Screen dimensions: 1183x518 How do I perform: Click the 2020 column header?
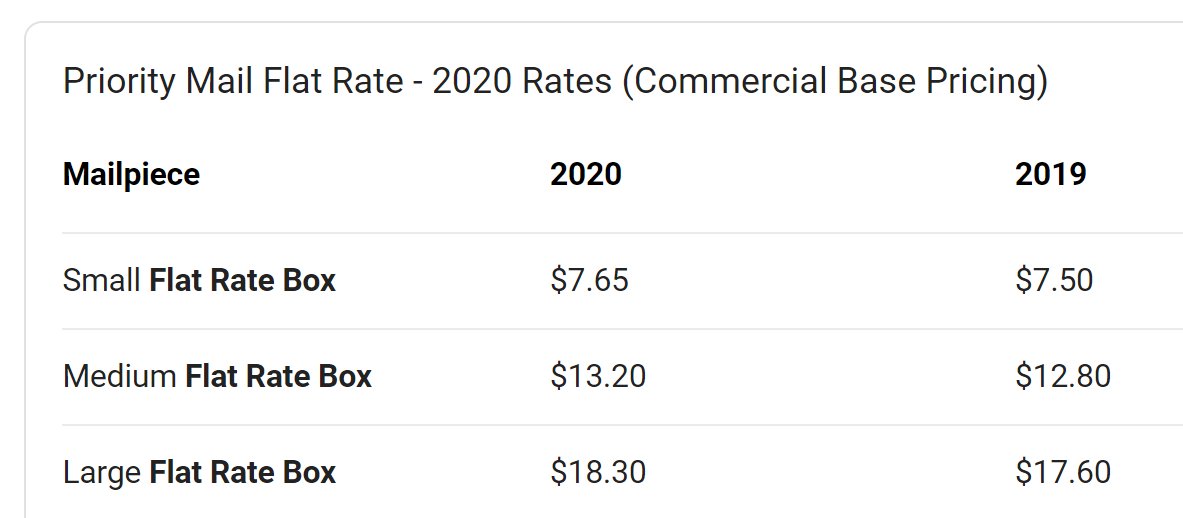(586, 175)
